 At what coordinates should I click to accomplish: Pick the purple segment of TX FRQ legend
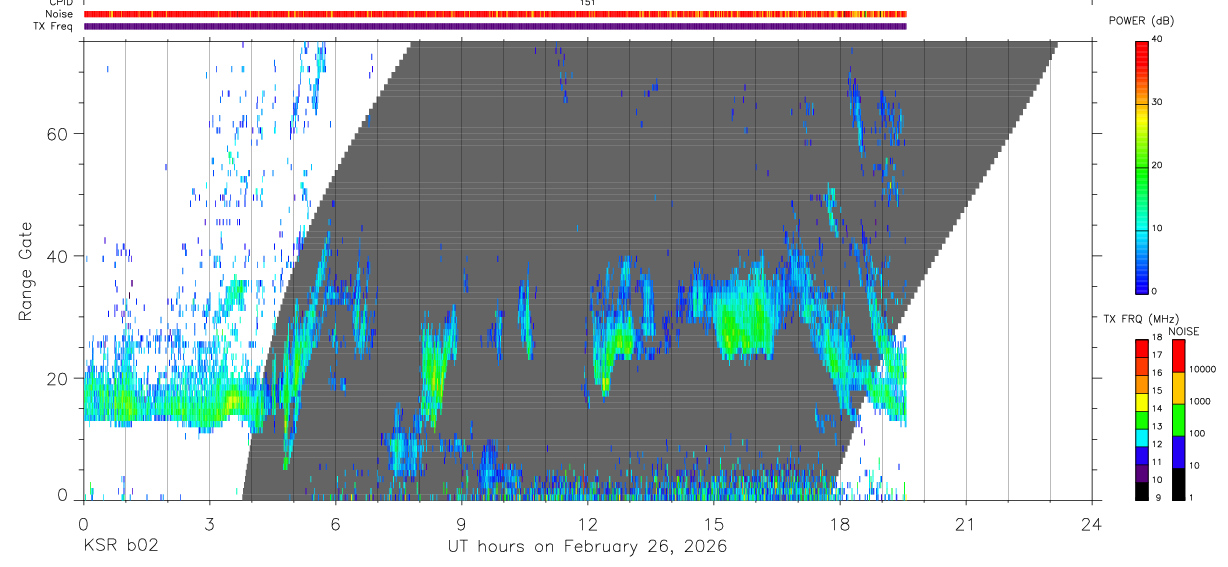(x=1141, y=473)
